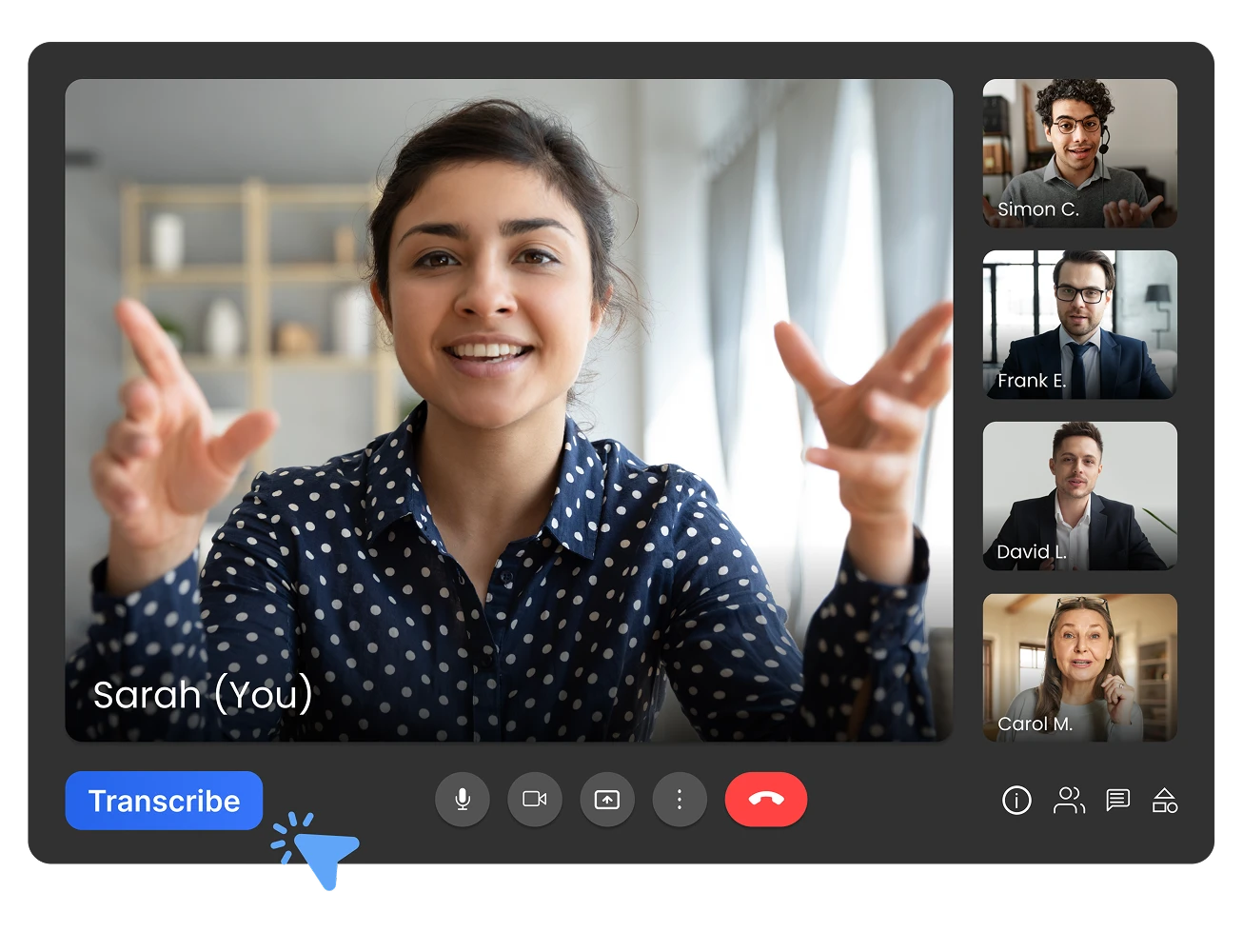Click the video camera icon
Viewport: 1243px width, 952px height.
[x=535, y=800]
